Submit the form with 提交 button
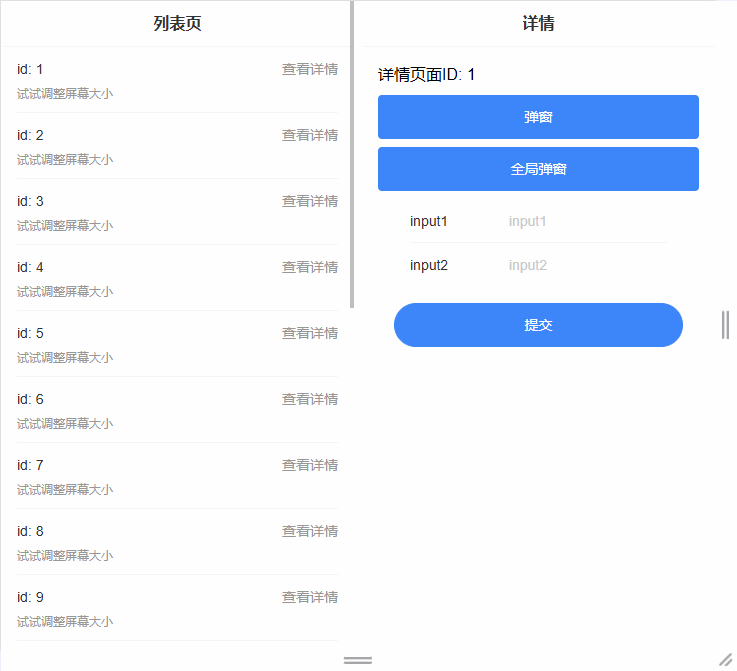This screenshot has width=737, height=671. tap(538, 325)
